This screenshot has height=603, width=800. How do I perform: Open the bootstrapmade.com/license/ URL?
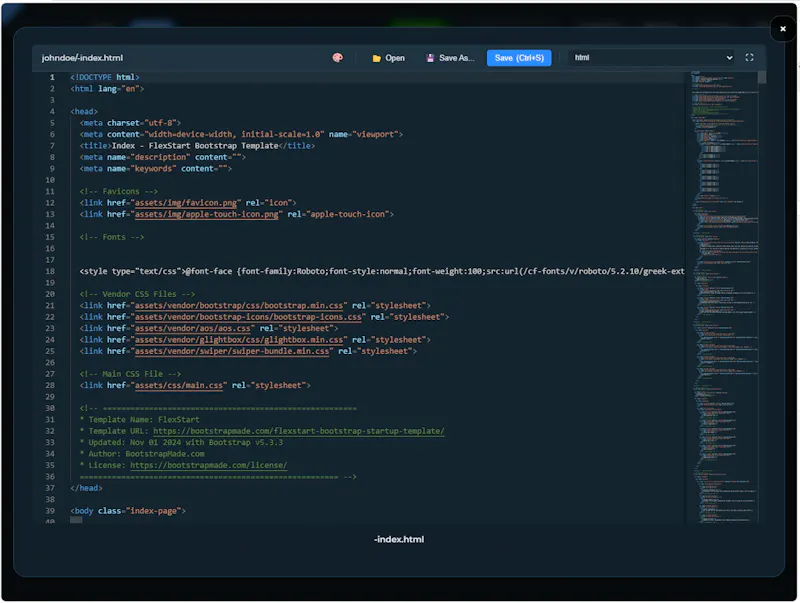click(209, 465)
